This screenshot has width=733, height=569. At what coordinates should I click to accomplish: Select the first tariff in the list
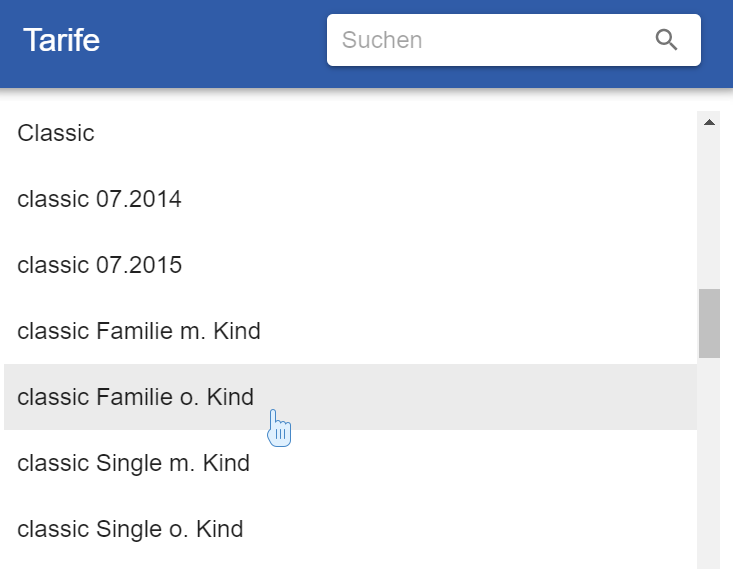tap(56, 133)
